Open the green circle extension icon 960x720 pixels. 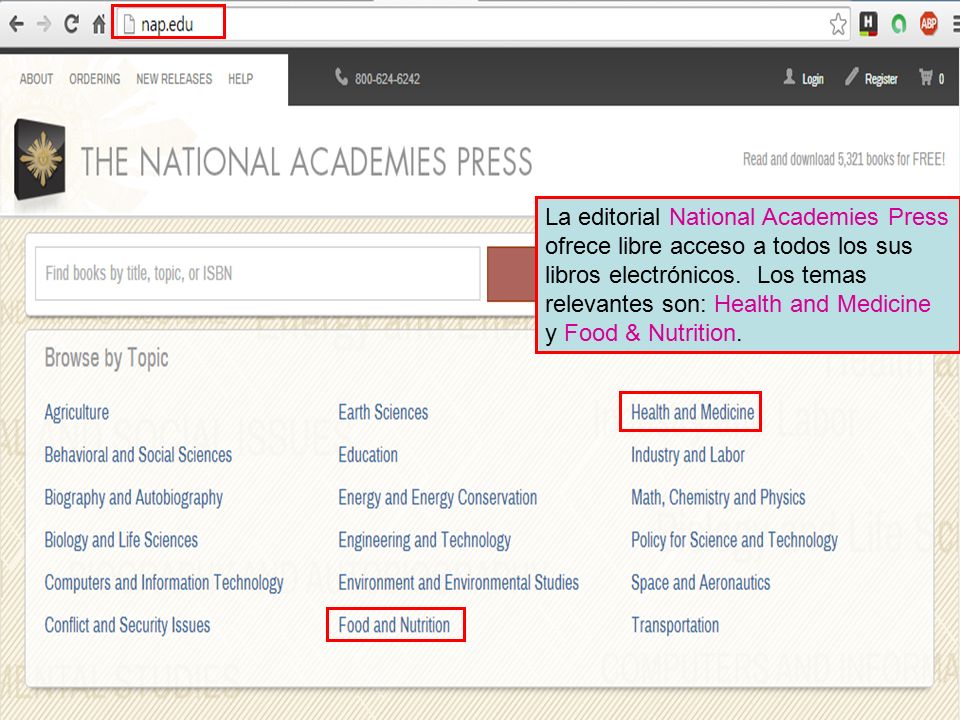click(x=899, y=24)
